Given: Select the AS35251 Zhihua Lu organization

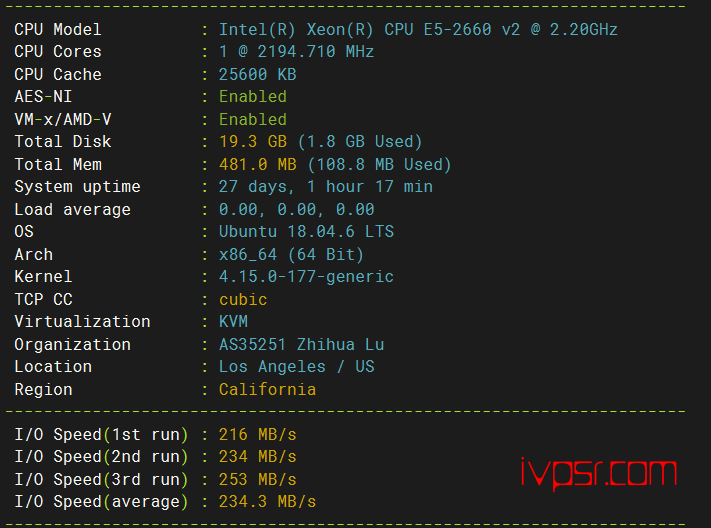Looking at the screenshot, I should (x=301, y=345).
